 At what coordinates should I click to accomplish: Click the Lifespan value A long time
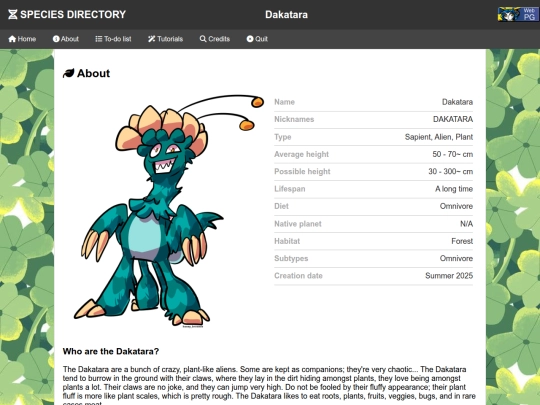(454, 189)
